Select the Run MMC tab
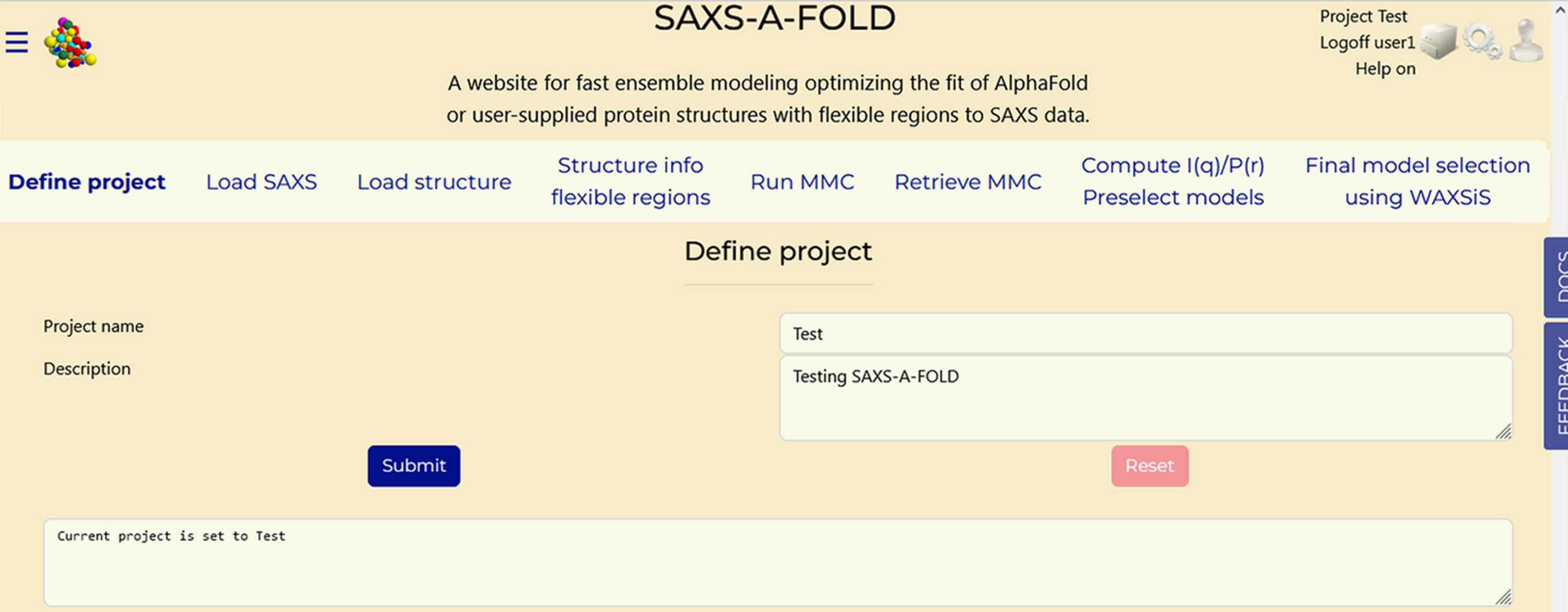 tap(802, 181)
